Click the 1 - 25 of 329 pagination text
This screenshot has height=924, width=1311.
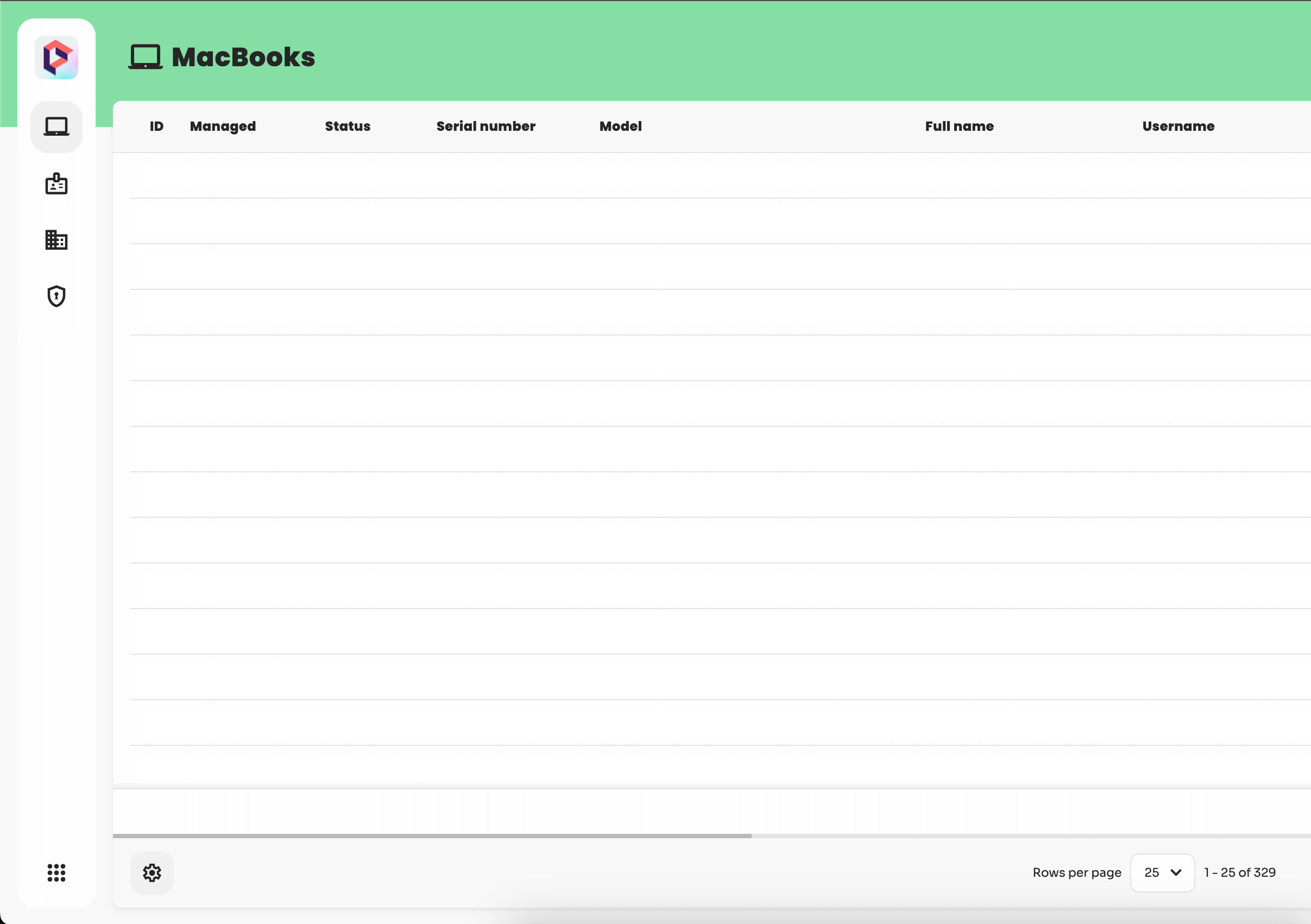[x=1239, y=872]
